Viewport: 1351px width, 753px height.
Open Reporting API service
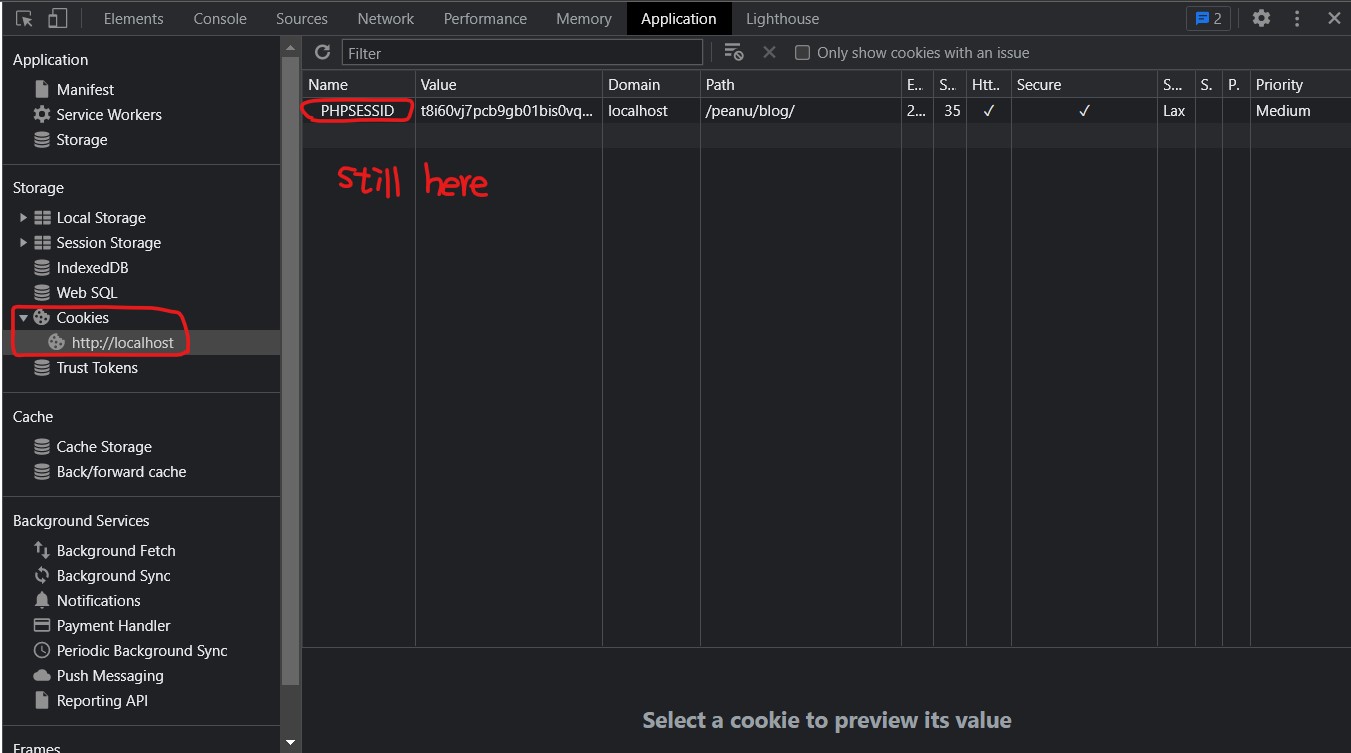click(102, 700)
